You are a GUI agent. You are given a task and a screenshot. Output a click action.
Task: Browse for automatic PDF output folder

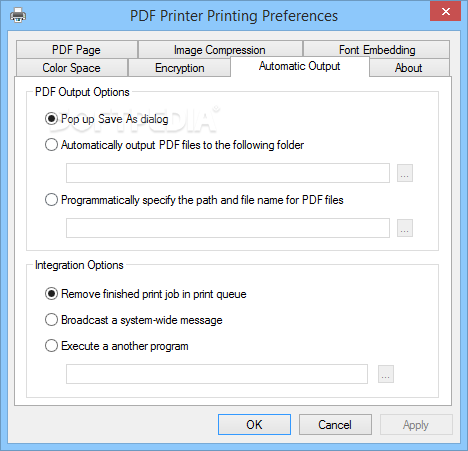(405, 173)
